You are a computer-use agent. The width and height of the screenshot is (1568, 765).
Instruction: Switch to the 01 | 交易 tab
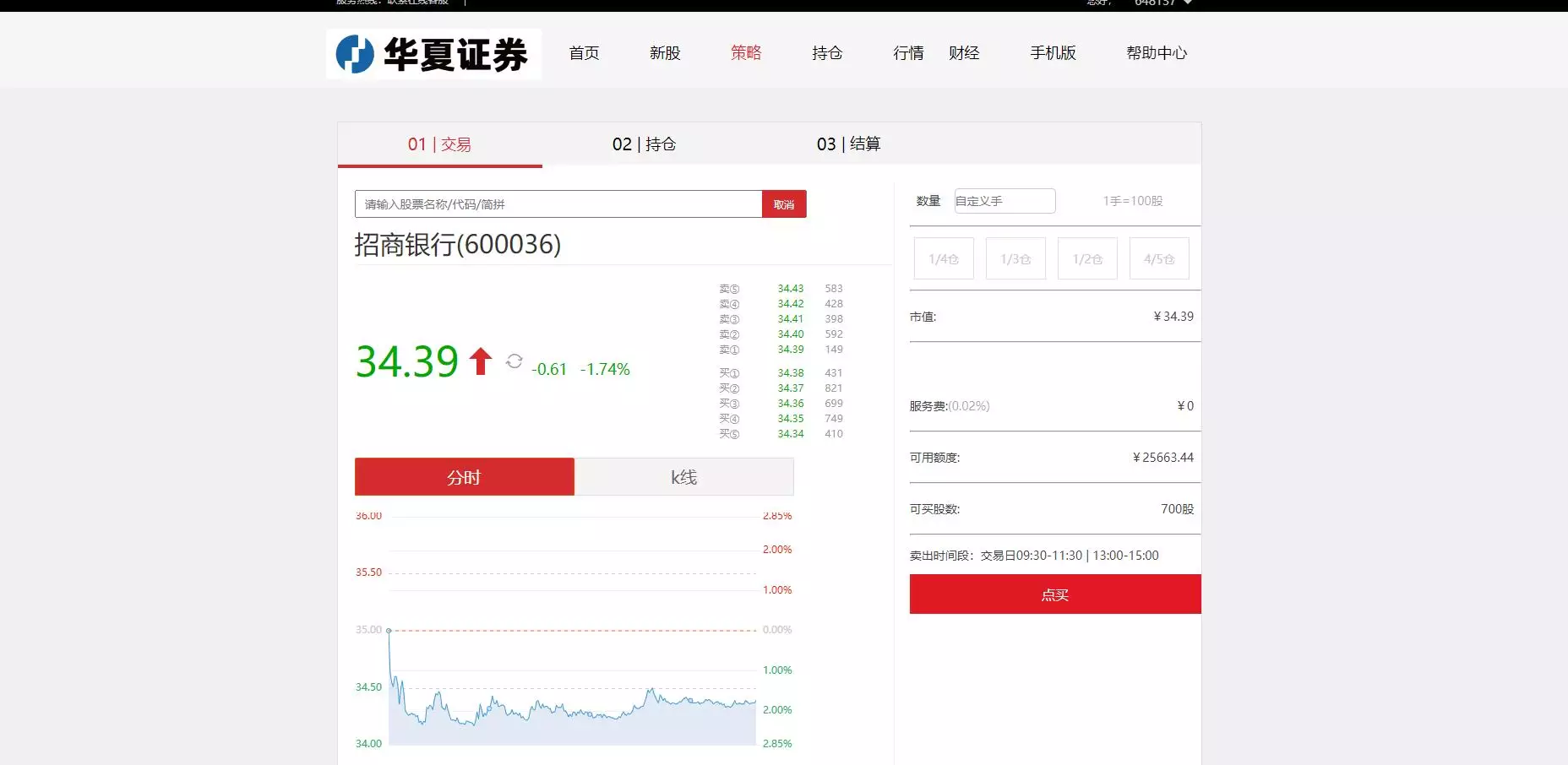pyautogui.click(x=439, y=144)
